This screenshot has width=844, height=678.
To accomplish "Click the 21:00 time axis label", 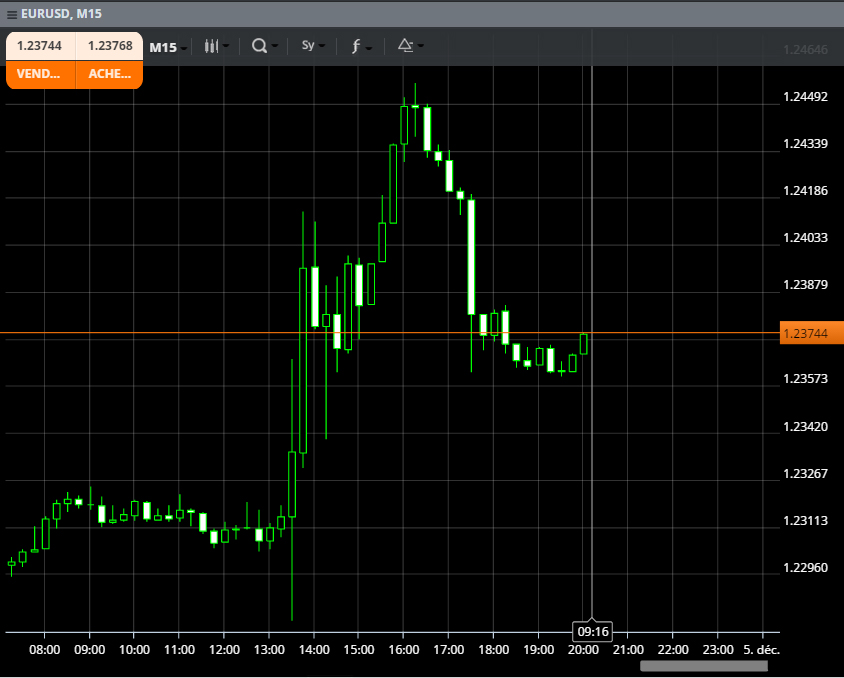I will (x=628, y=650).
